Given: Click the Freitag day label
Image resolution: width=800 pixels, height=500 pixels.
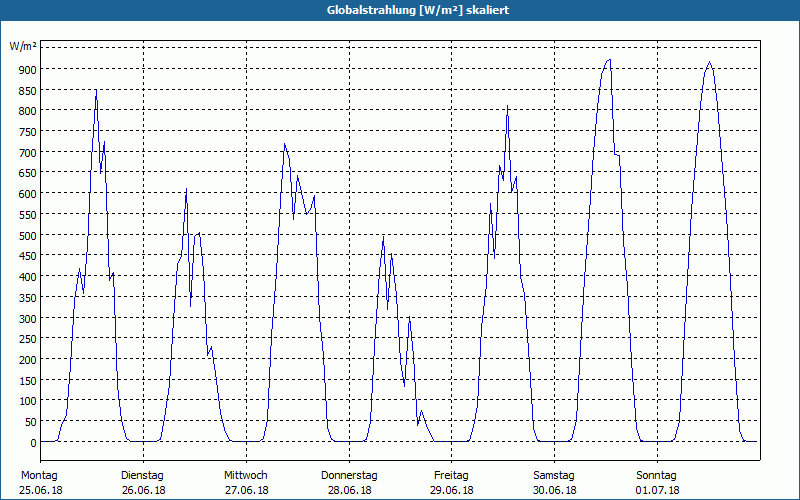Looking at the screenshot, I should [451, 476].
